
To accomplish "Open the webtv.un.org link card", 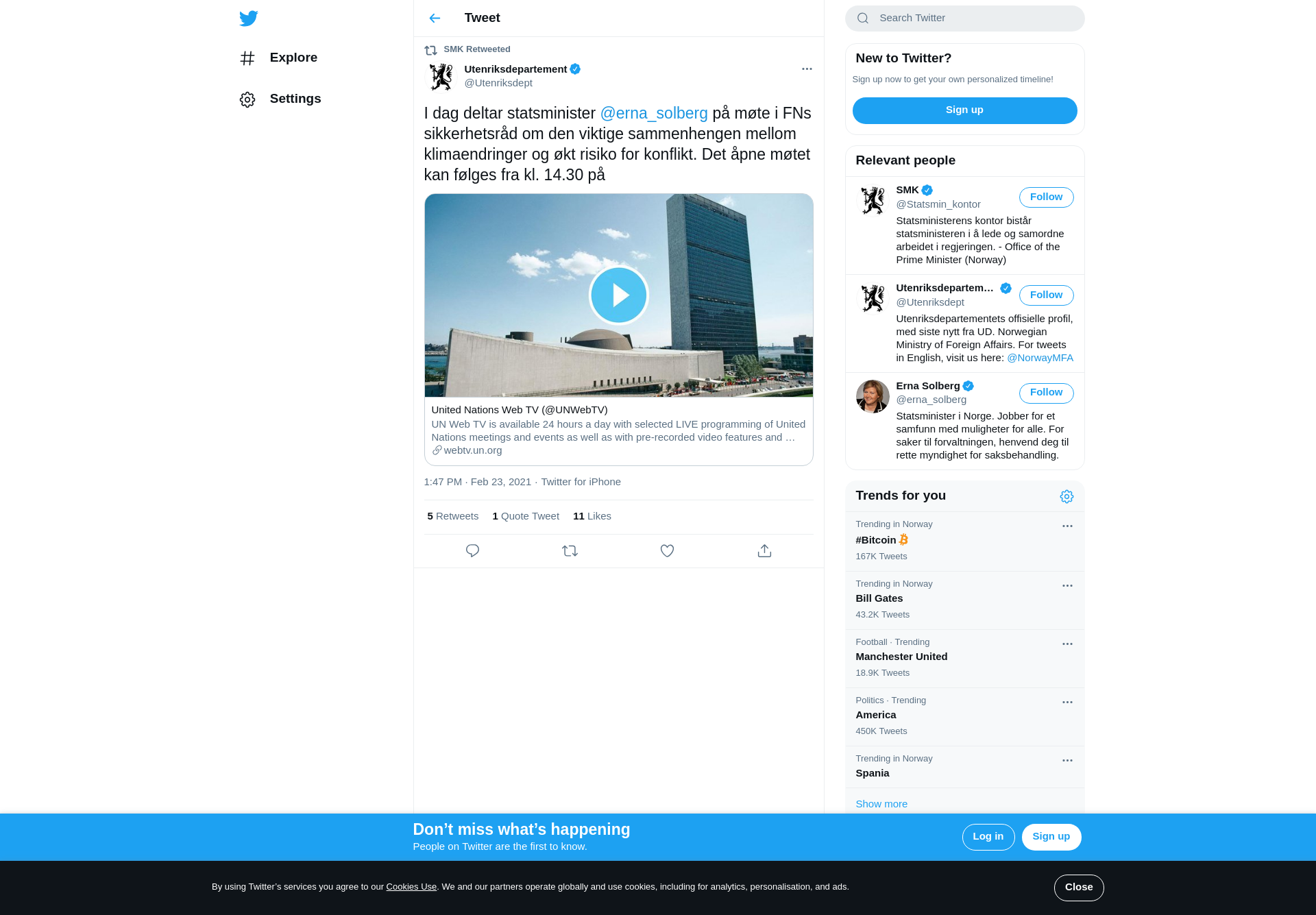I will point(619,430).
